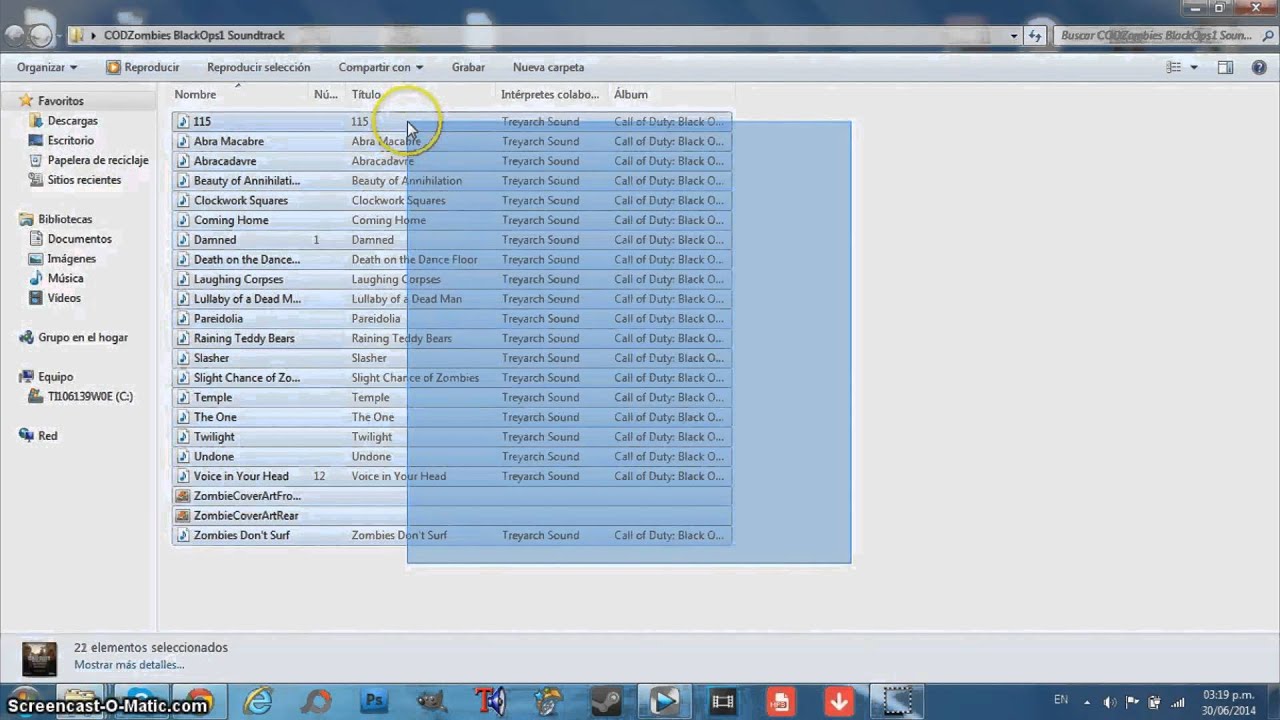This screenshot has width=1280, height=720.
Task: Click Mostrar más detalles link
Action: coord(129,664)
